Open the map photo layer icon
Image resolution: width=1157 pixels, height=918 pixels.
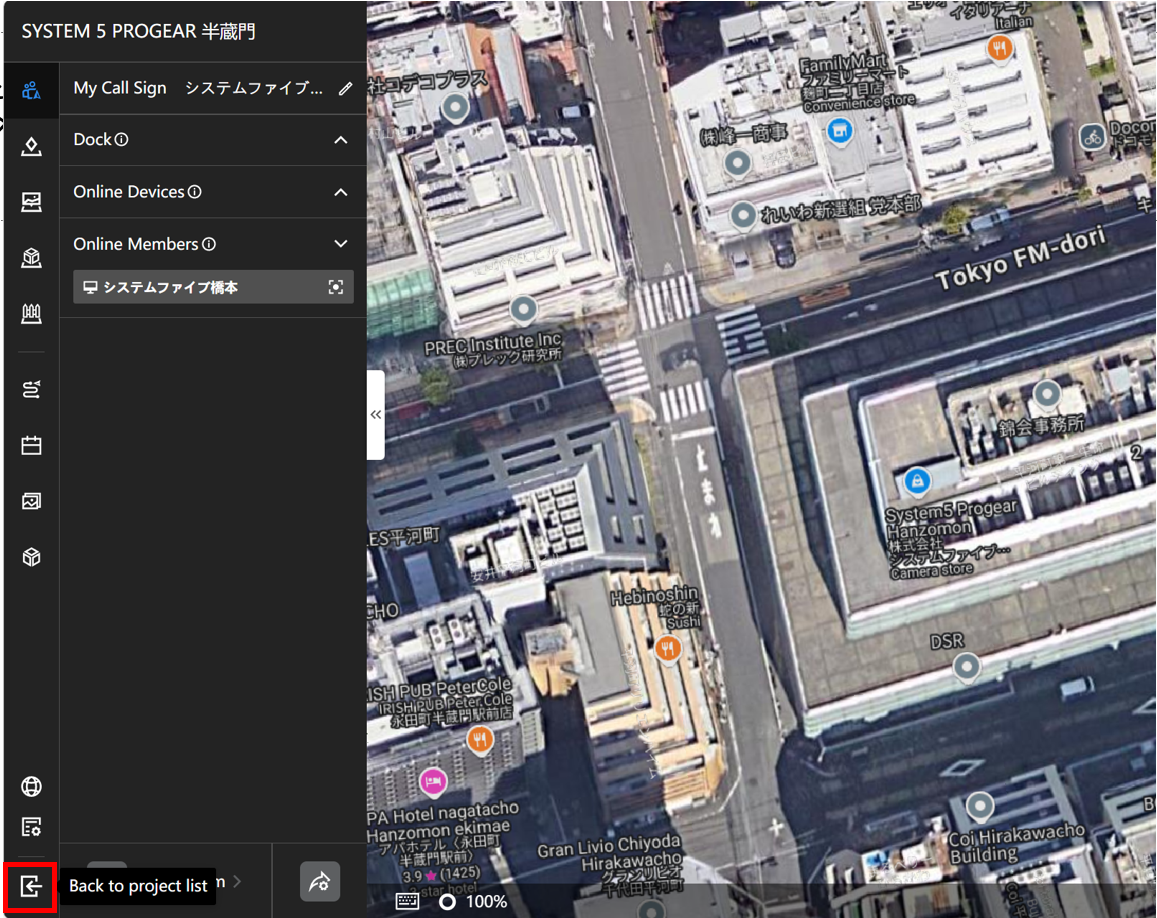pos(31,201)
